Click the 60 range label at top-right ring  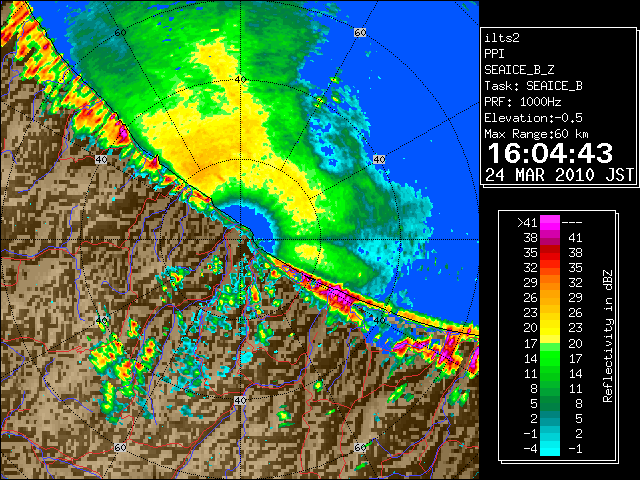click(x=360, y=32)
